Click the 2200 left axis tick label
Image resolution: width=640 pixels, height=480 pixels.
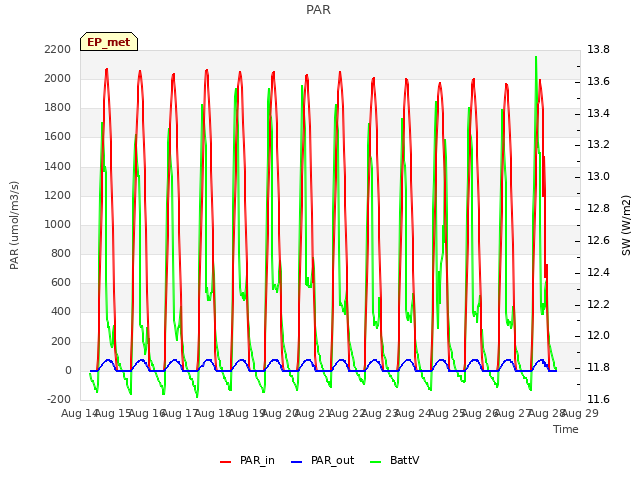coord(58,50)
